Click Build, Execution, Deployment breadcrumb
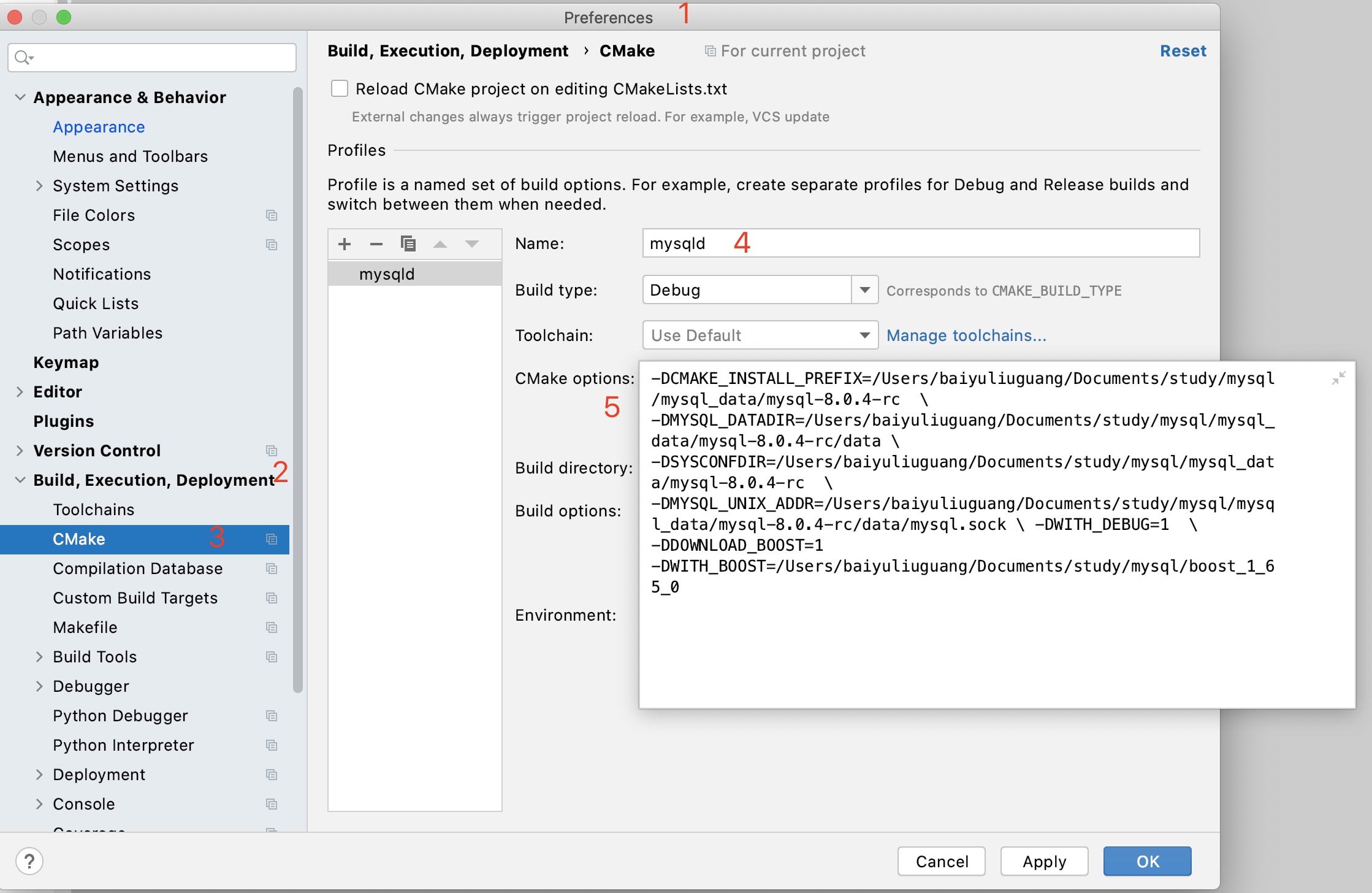 448,51
